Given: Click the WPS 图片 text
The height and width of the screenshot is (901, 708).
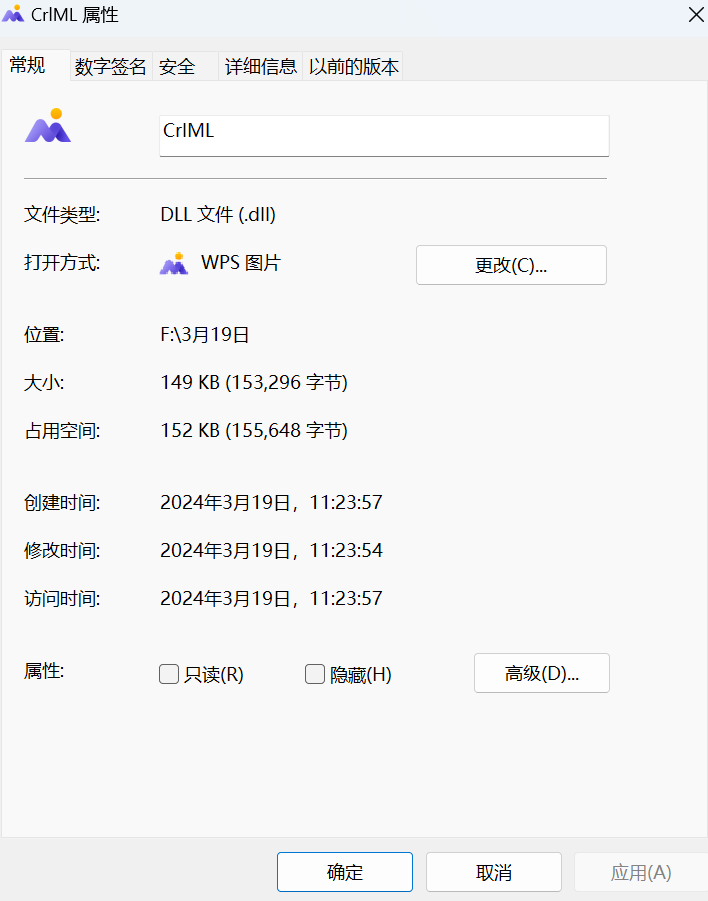Looking at the screenshot, I should [241, 263].
